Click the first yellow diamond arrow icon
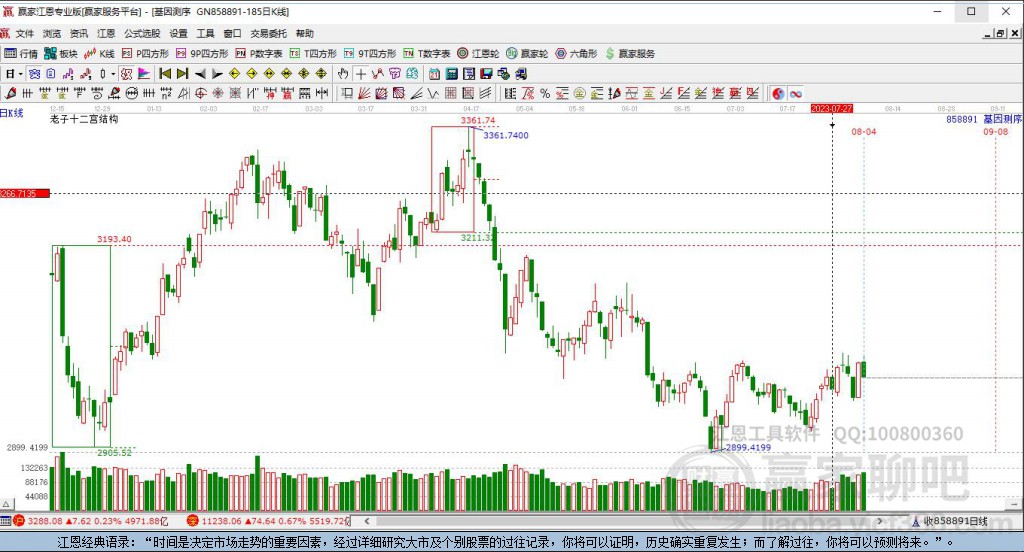Viewport: 1024px width, 552px height. [235, 74]
